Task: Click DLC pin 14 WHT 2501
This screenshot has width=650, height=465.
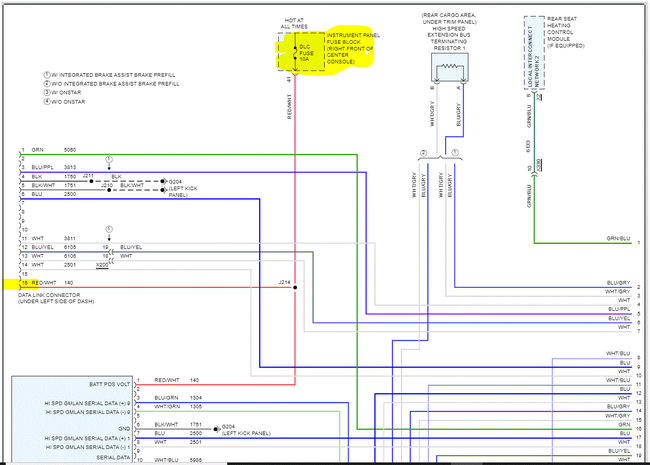Action: pyautogui.click(x=49, y=265)
